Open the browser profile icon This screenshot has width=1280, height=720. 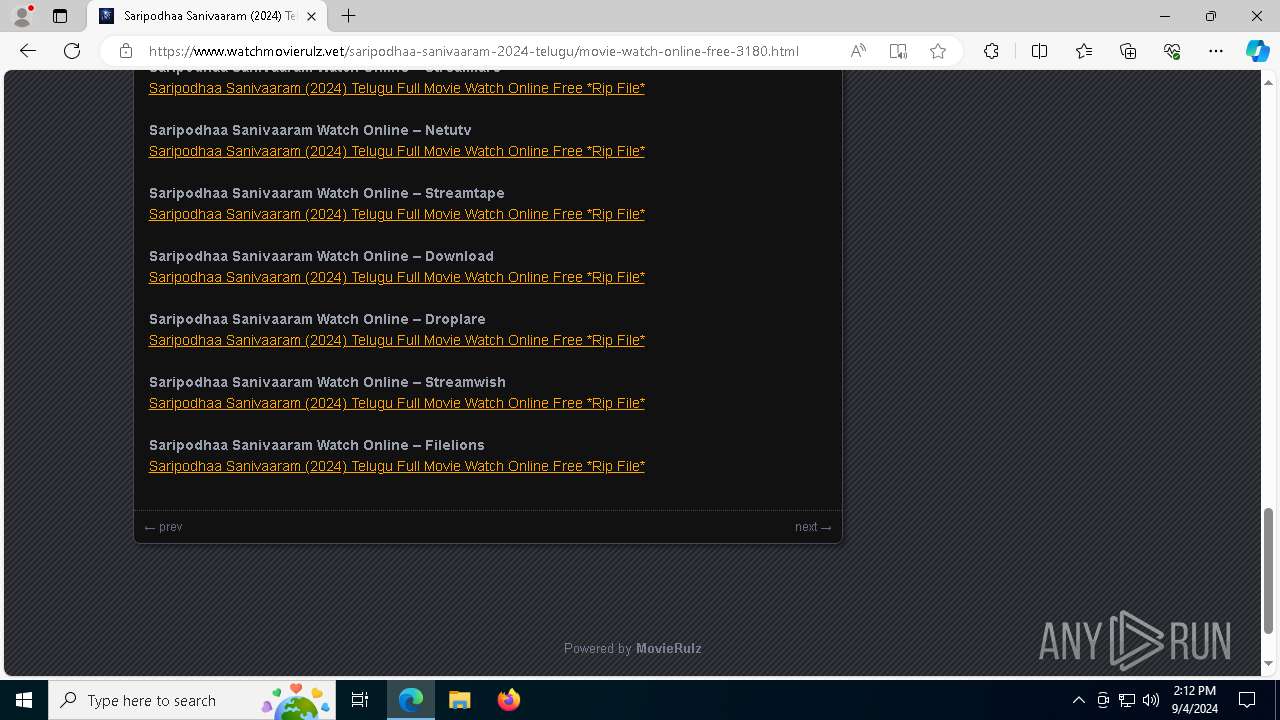[x=22, y=16]
